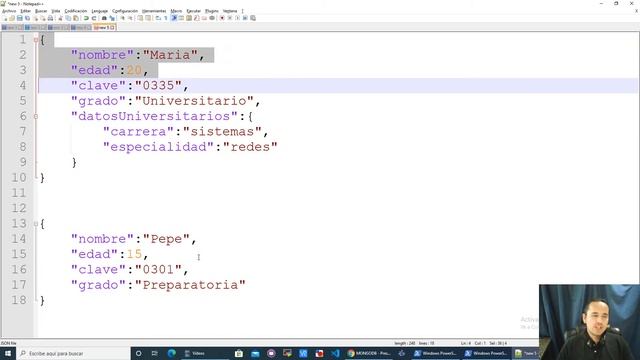The height and width of the screenshot is (360, 640).
Task: Open the Configuración menu
Action: [125, 11]
